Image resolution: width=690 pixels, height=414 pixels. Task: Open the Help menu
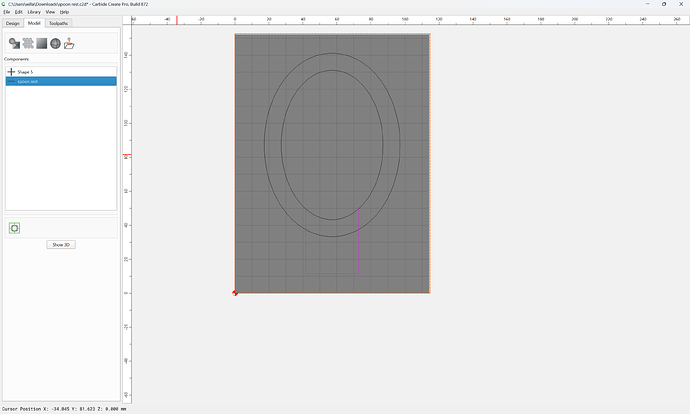pos(64,12)
